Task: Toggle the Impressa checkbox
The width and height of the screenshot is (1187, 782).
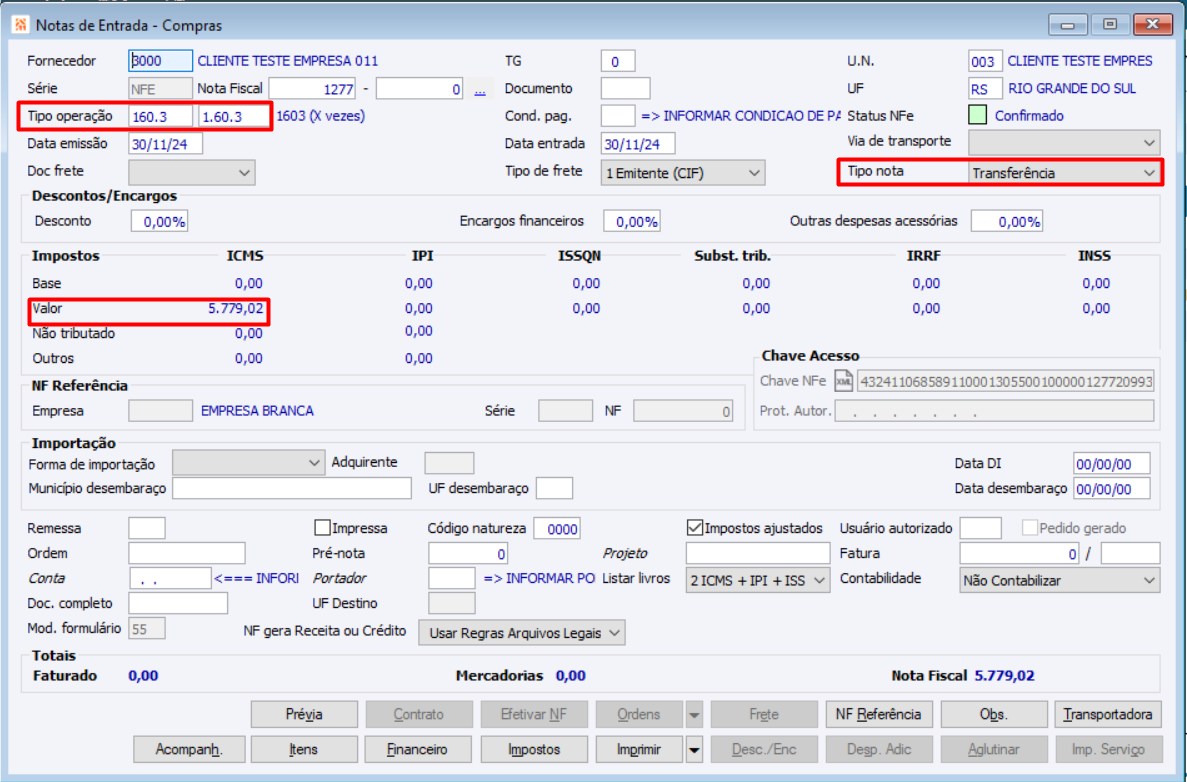Action: tap(322, 528)
